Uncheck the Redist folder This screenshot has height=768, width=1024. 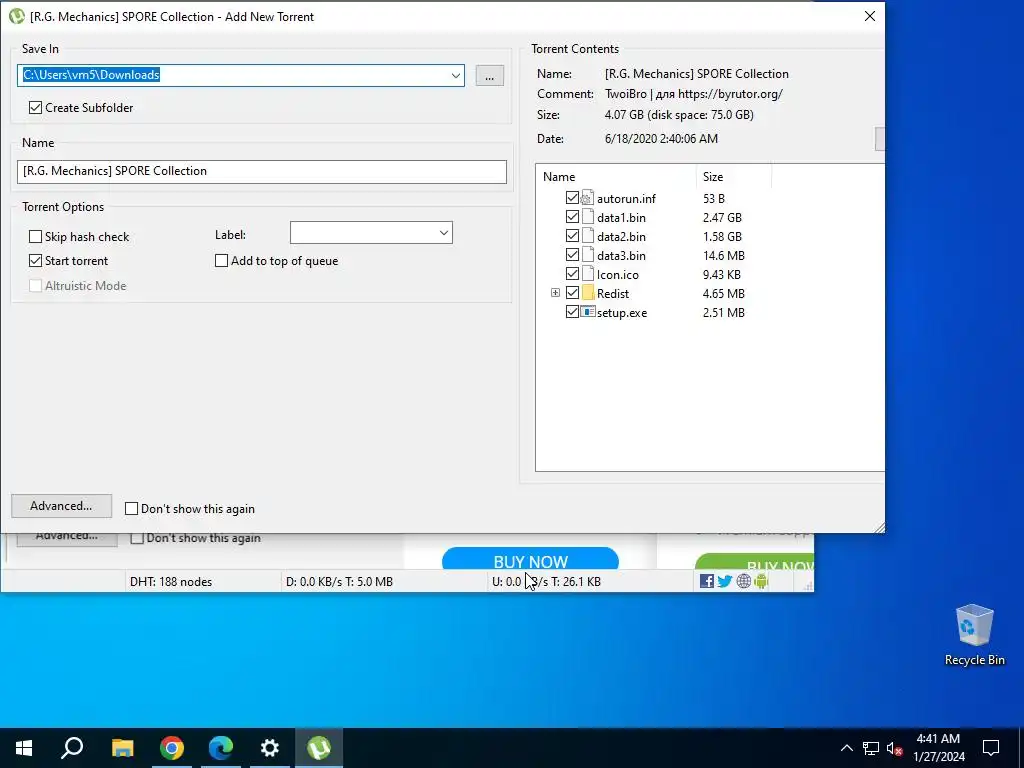[572, 293]
